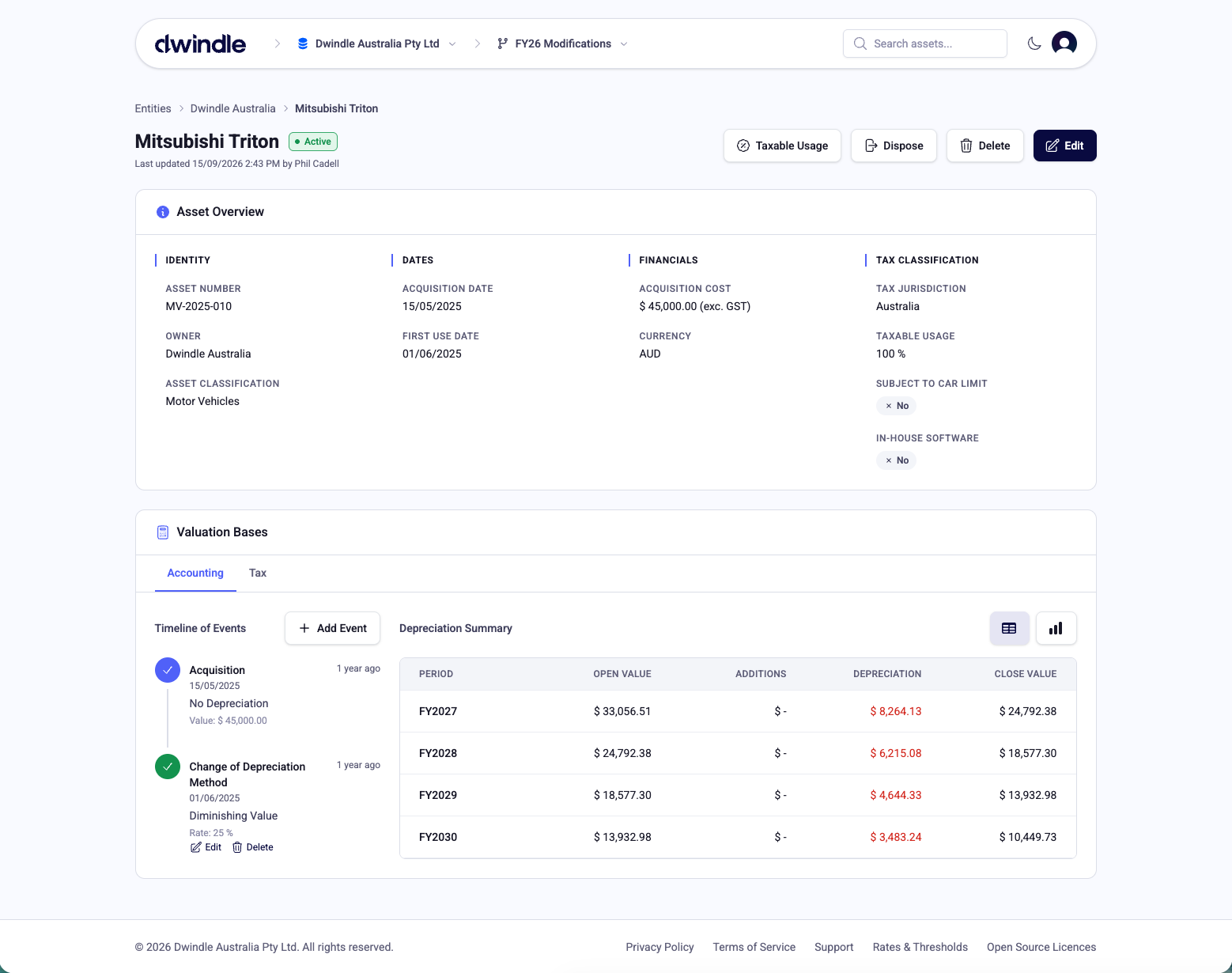Select the FY2029 period row label
The width and height of the screenshot is (1232, 973).
pos(438,795)
